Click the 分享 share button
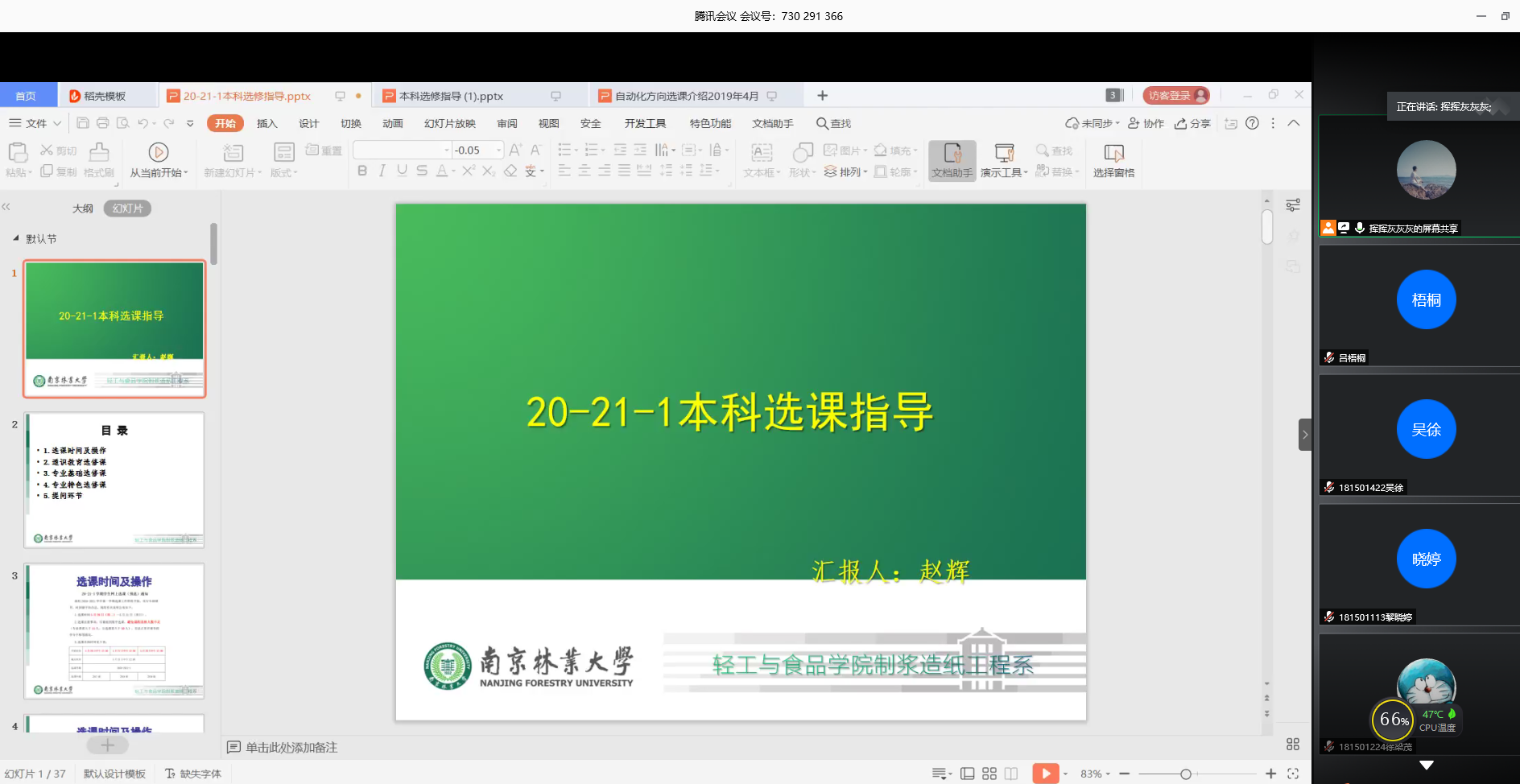The image size is (1520, 784). 1192,123
